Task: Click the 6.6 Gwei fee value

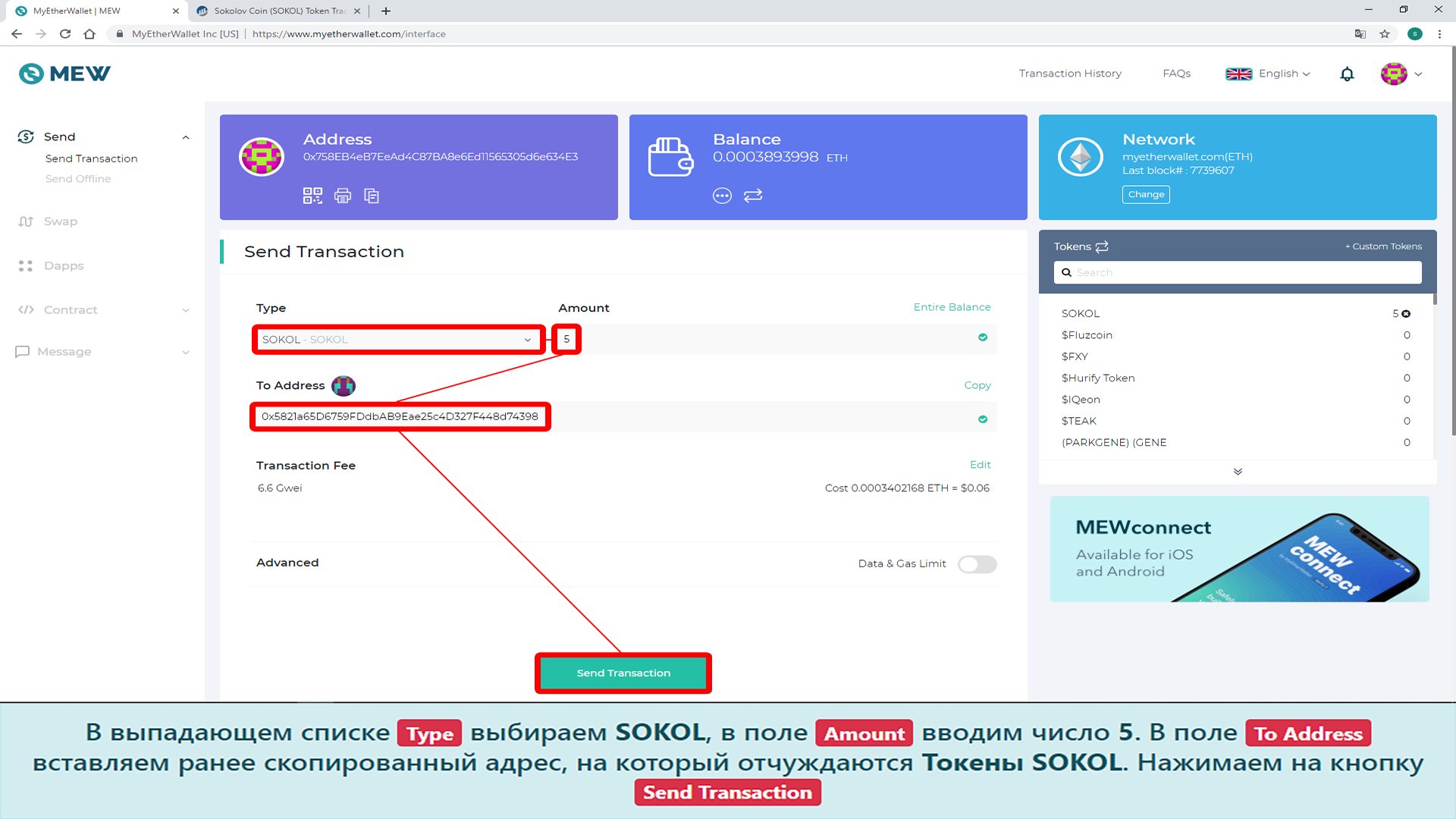Action: pyautogui.click(x=280, y=488)
